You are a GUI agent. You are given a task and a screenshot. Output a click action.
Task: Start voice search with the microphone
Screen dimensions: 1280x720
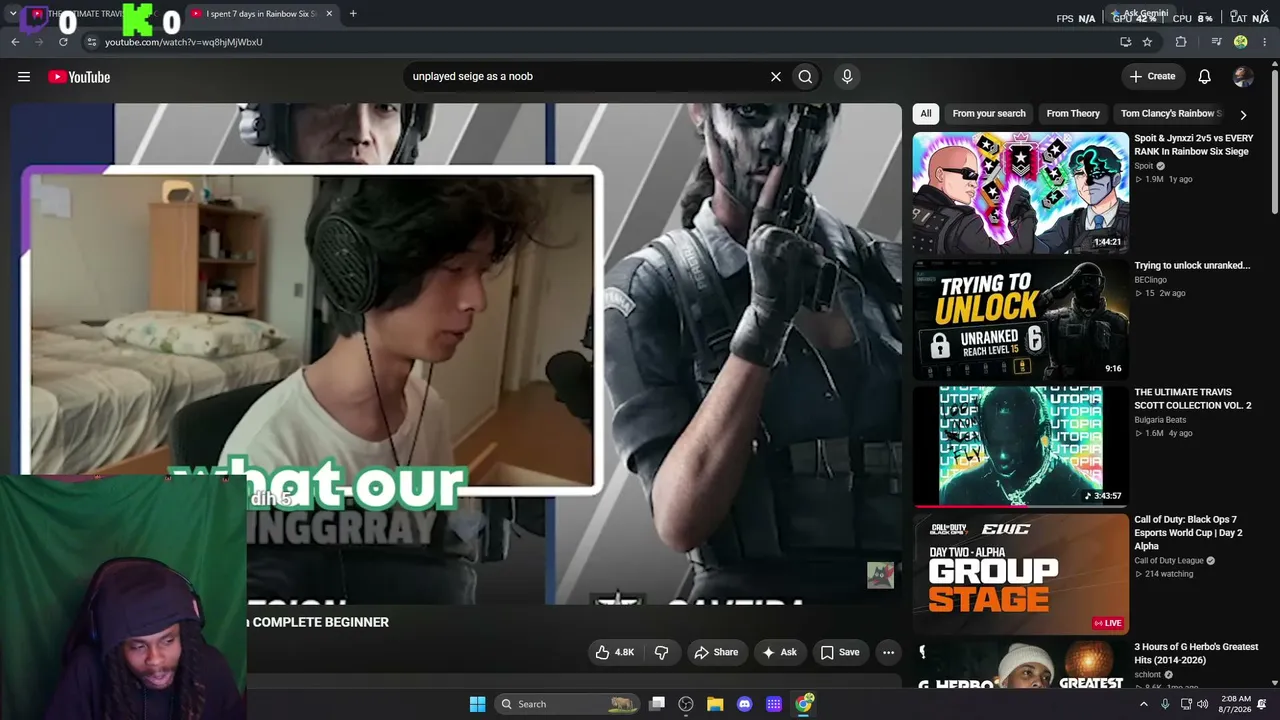pos(847,77)
